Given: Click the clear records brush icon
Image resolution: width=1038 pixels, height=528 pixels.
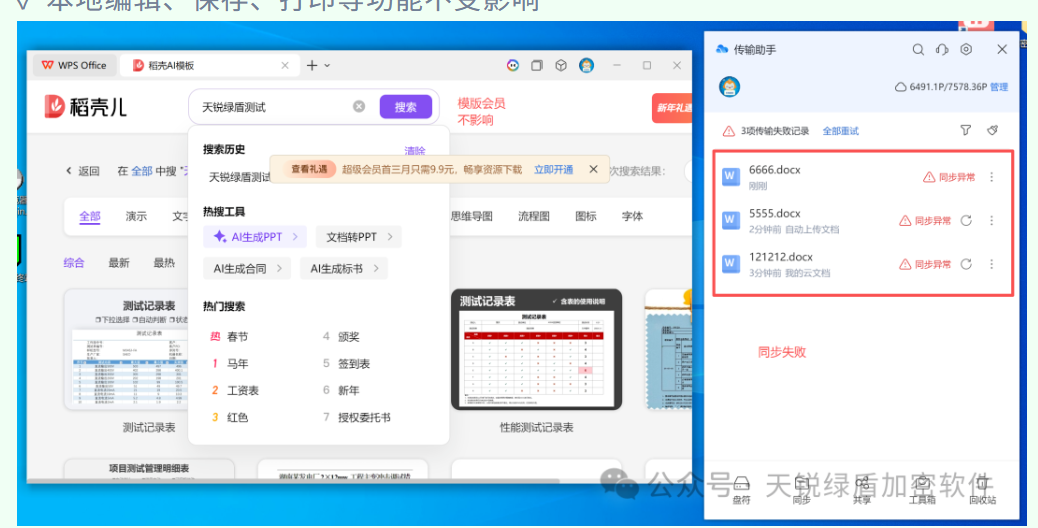Looking at the screenshot, I should tap(992, 130).
